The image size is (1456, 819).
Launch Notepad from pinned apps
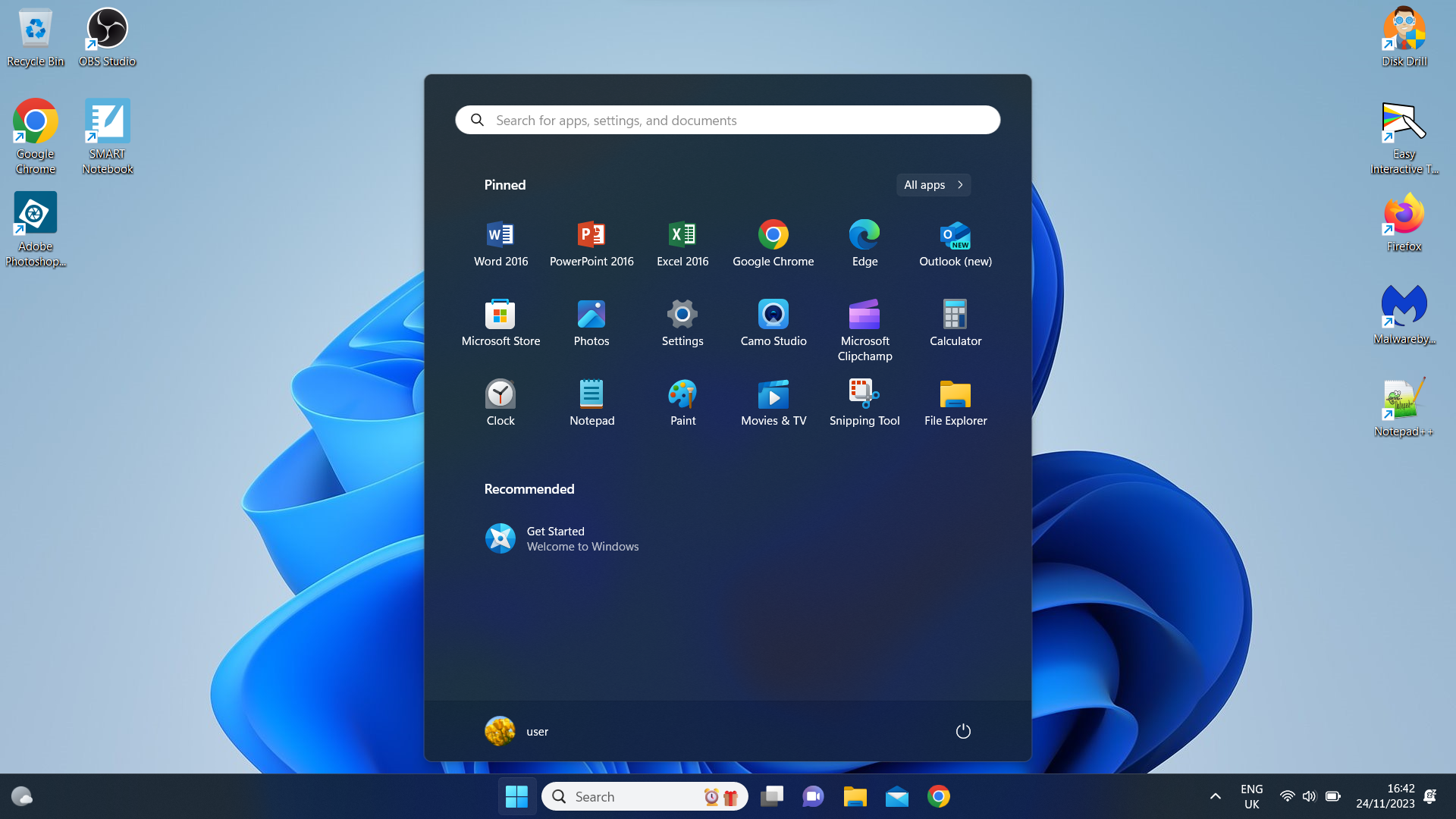tap(591, 403)
